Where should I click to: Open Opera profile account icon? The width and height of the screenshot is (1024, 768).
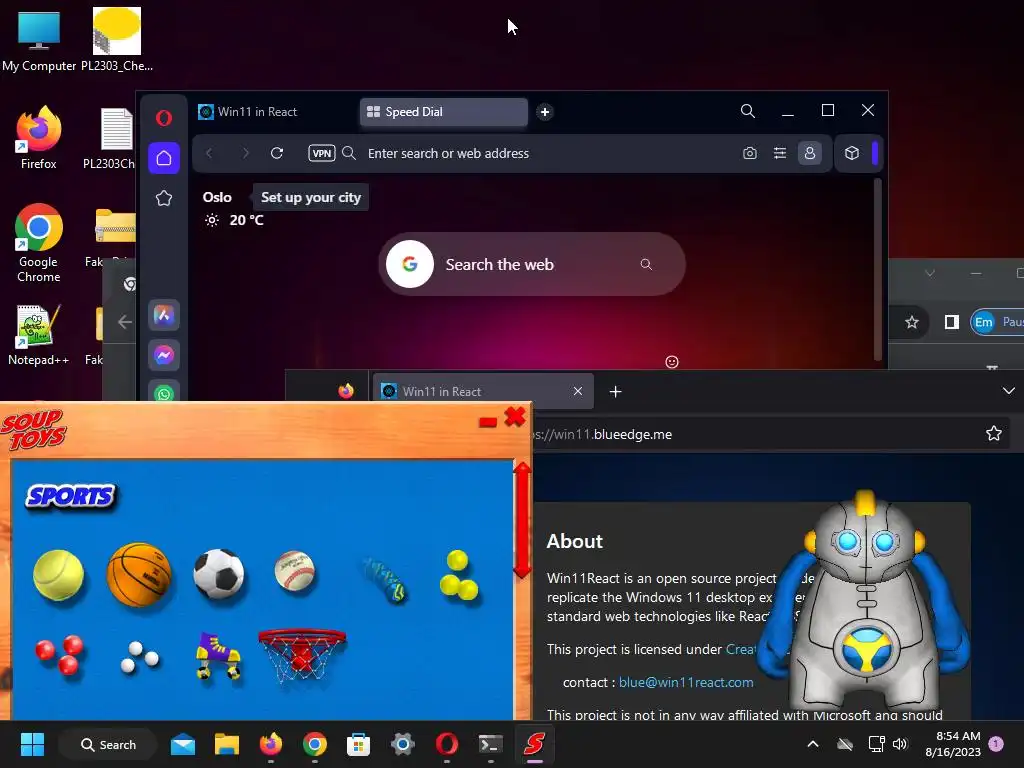[810, 153]
